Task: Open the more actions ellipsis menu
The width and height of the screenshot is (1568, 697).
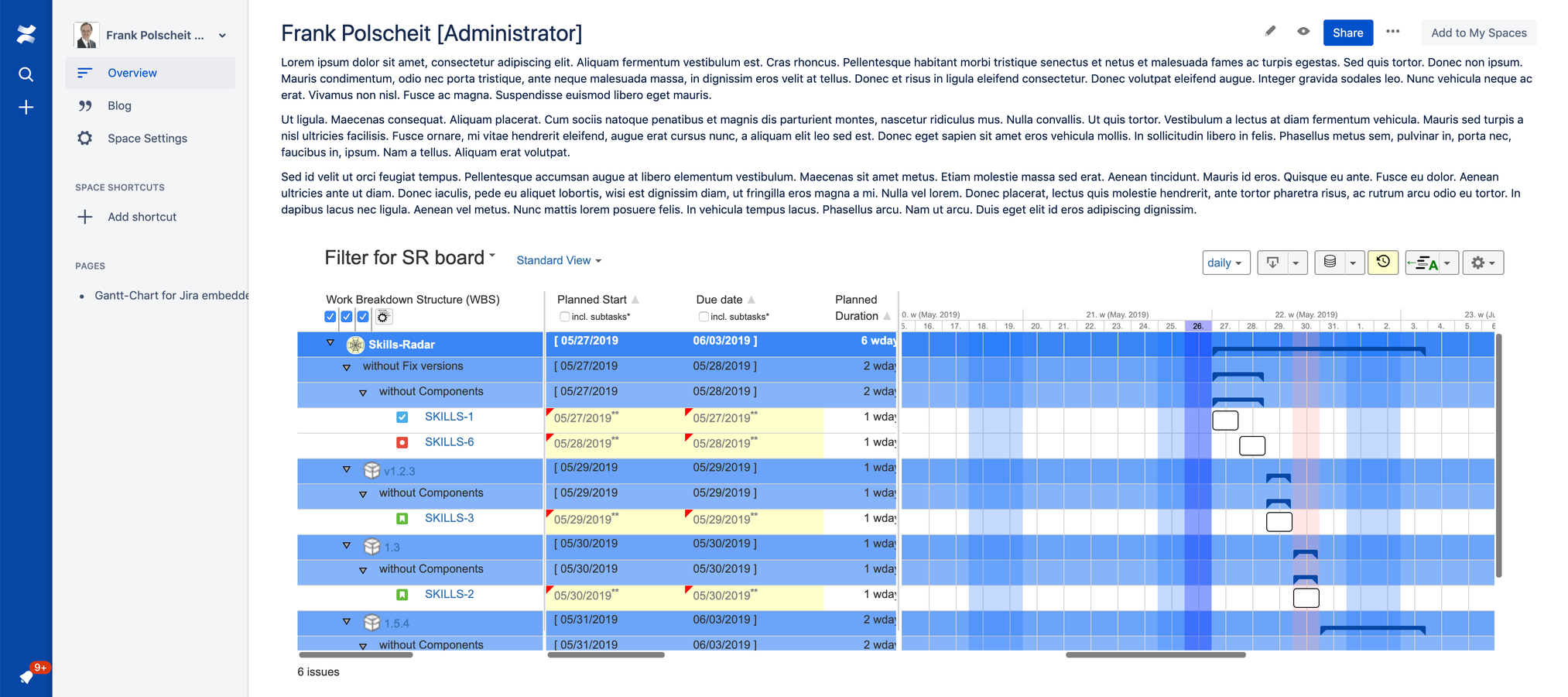Action: (1393, 32)
